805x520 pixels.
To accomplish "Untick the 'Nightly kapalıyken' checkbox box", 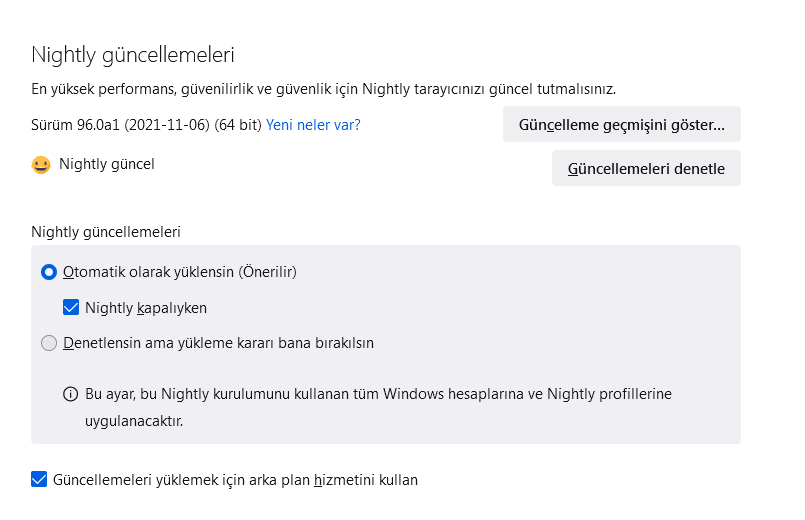I will click(71, 308).
